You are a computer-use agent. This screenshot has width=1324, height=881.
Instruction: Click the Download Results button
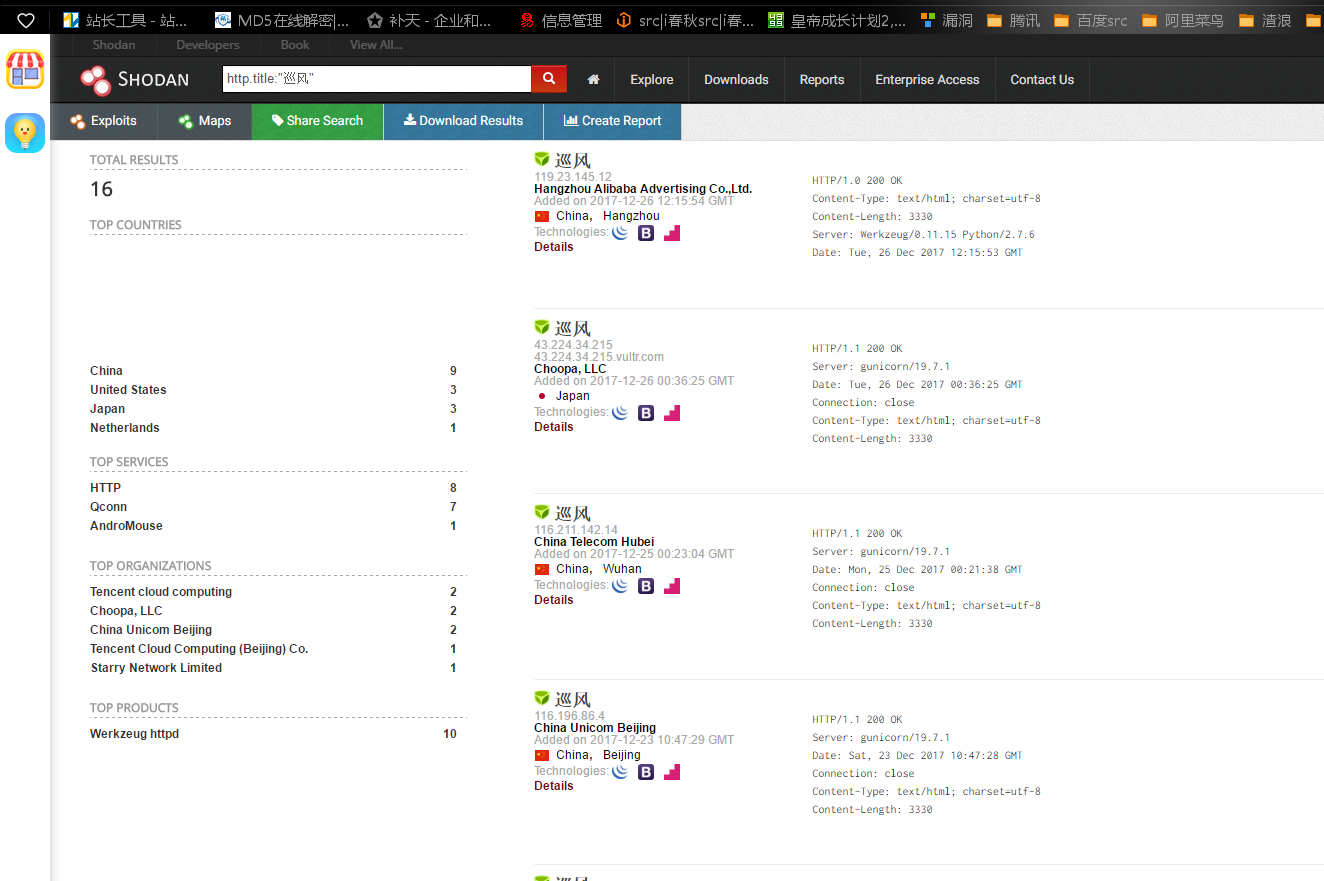[463, 121]
